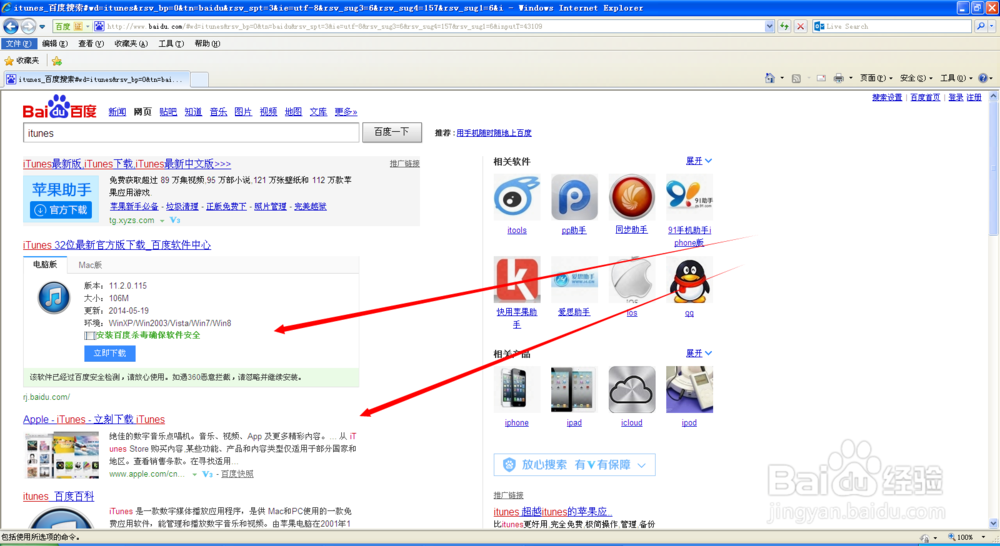The height and width of the screenshot is (546, 1000).
Task: Click the 搜索设置 link
Action: pyautogui.click(x=887, y=98)
